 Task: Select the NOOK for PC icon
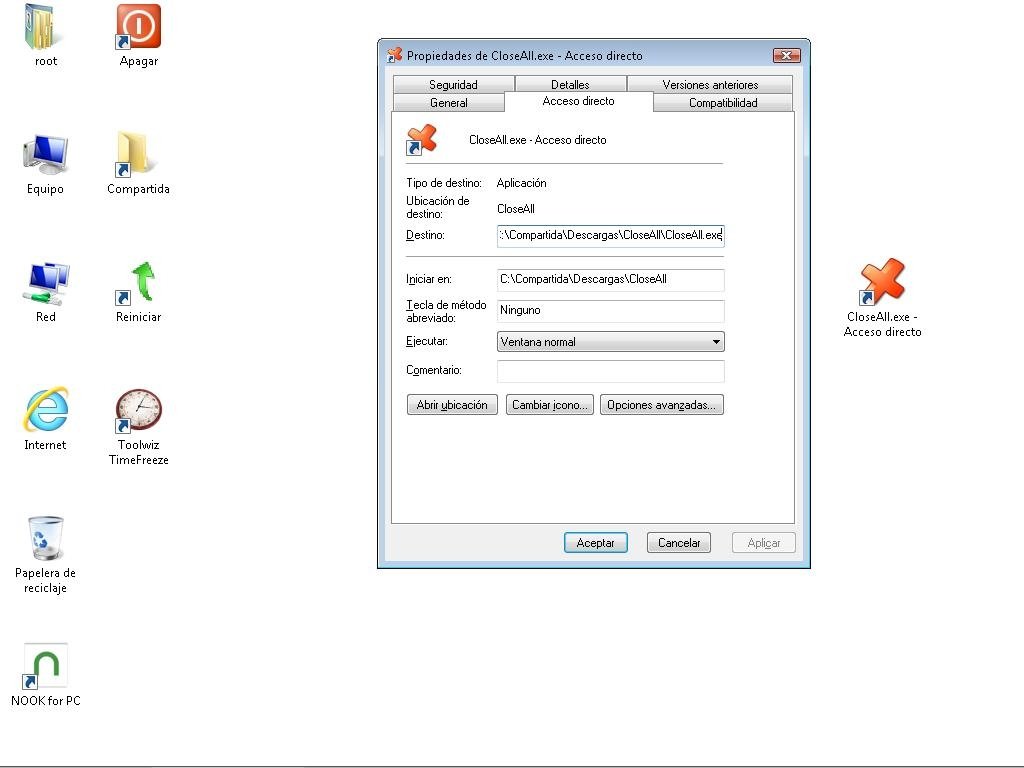45,666
